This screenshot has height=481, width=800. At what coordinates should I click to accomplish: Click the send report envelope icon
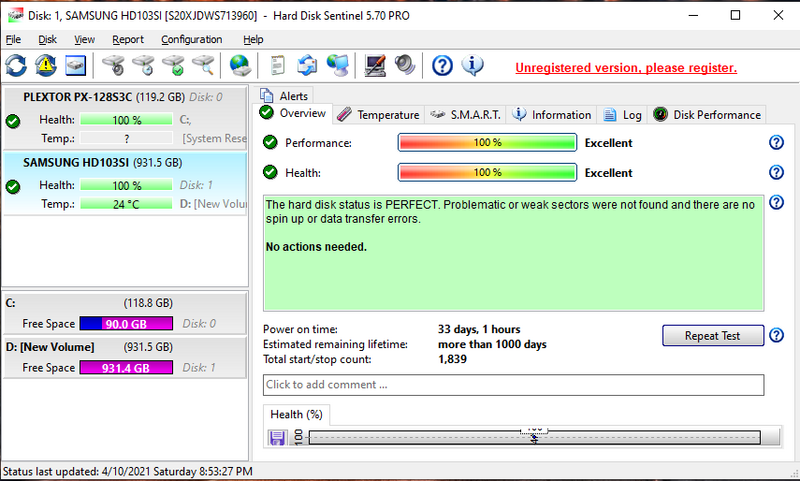click(307, 66)
